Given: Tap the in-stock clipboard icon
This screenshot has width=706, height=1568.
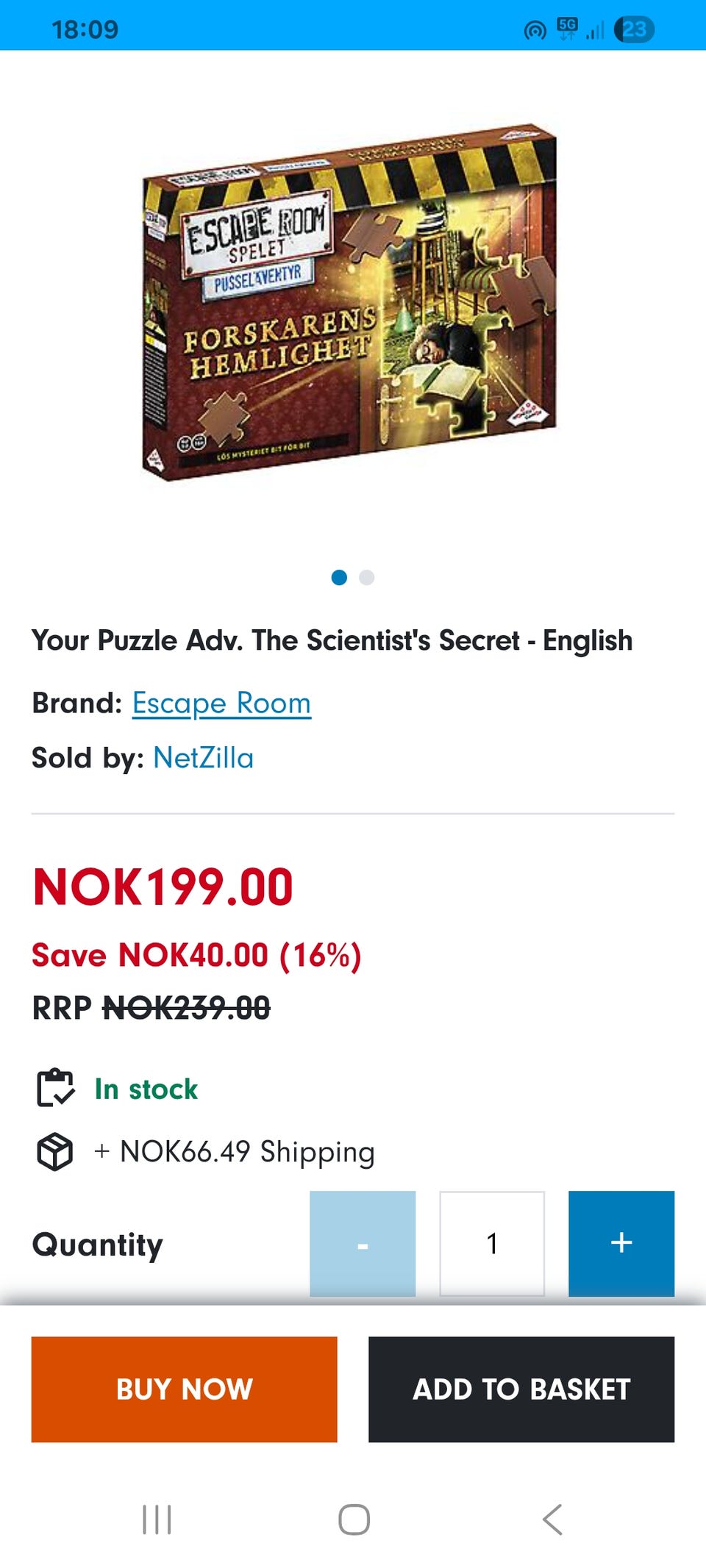Looking at the screenshot, I should (x=55, y=1088).
